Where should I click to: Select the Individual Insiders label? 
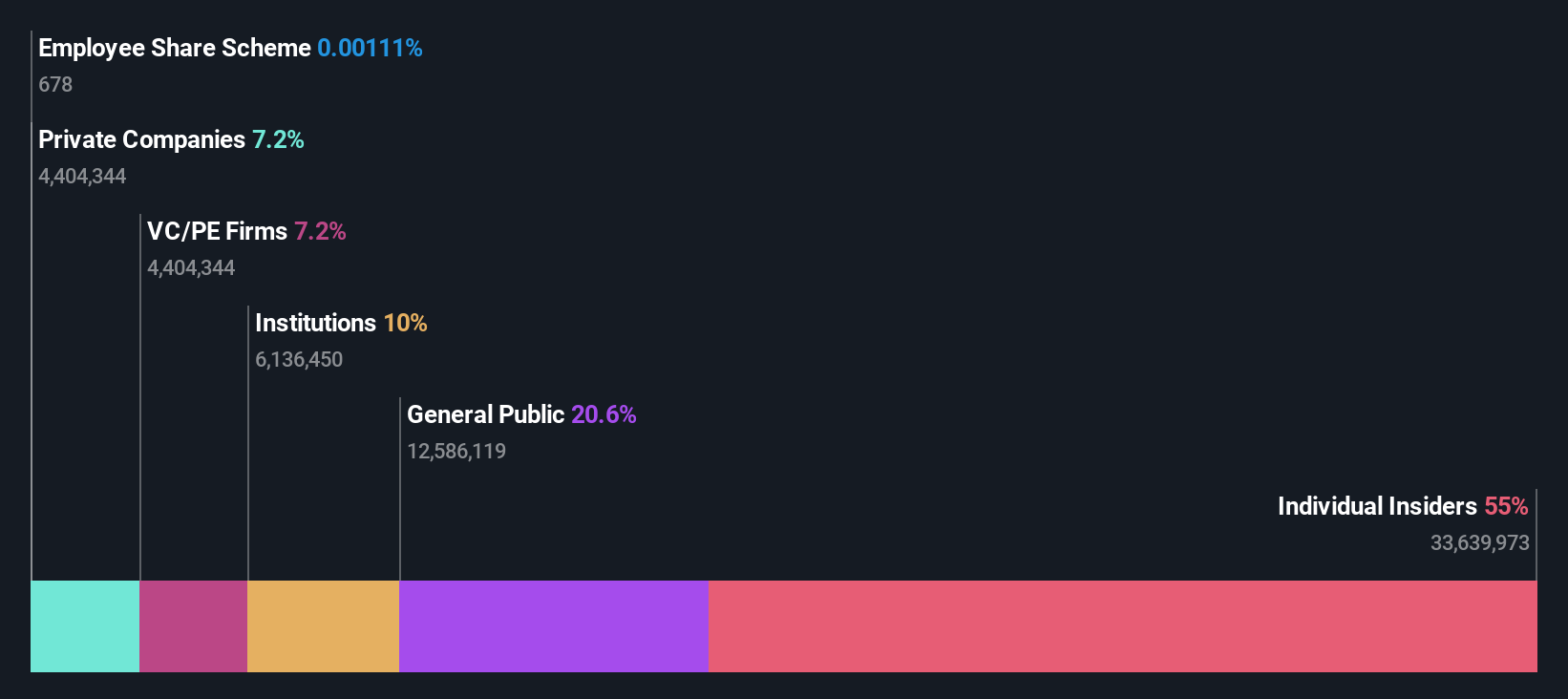[x=1377, y=506]
